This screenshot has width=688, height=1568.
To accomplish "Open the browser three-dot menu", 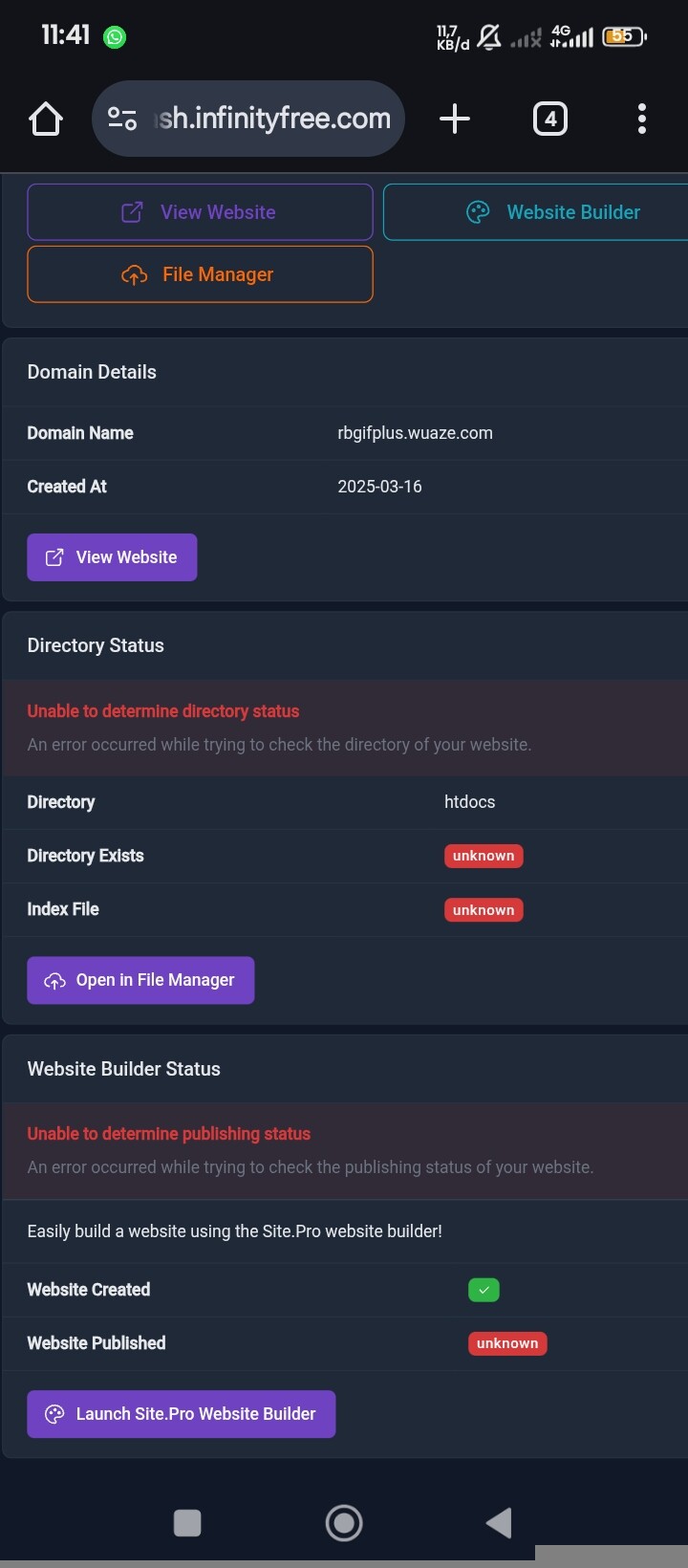I will (641, 119).
